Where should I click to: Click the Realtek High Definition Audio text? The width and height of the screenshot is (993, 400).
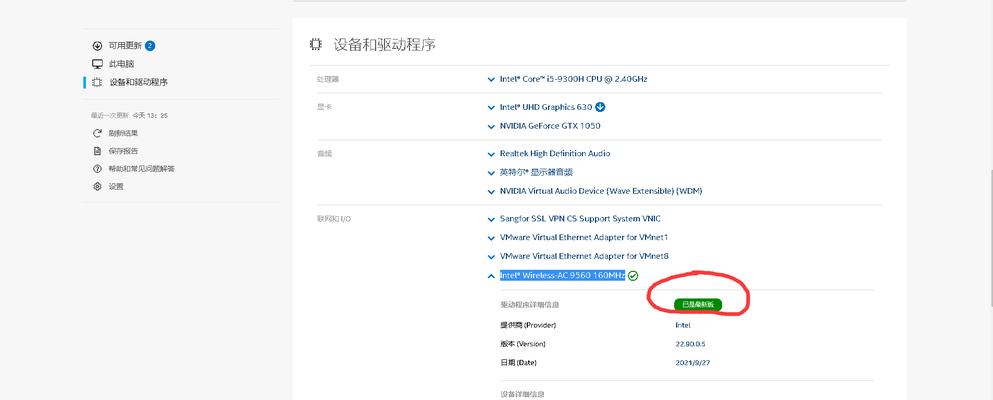click(x=555, y=153)
